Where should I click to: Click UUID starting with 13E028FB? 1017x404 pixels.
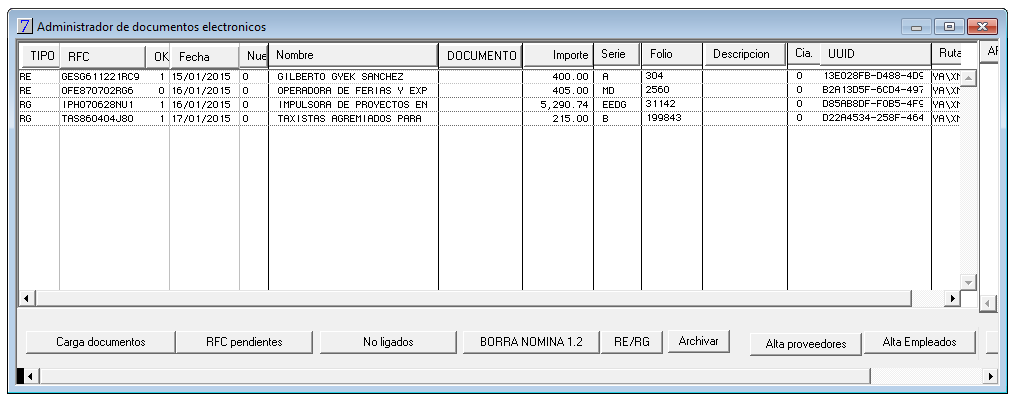(x=873, y=75)
